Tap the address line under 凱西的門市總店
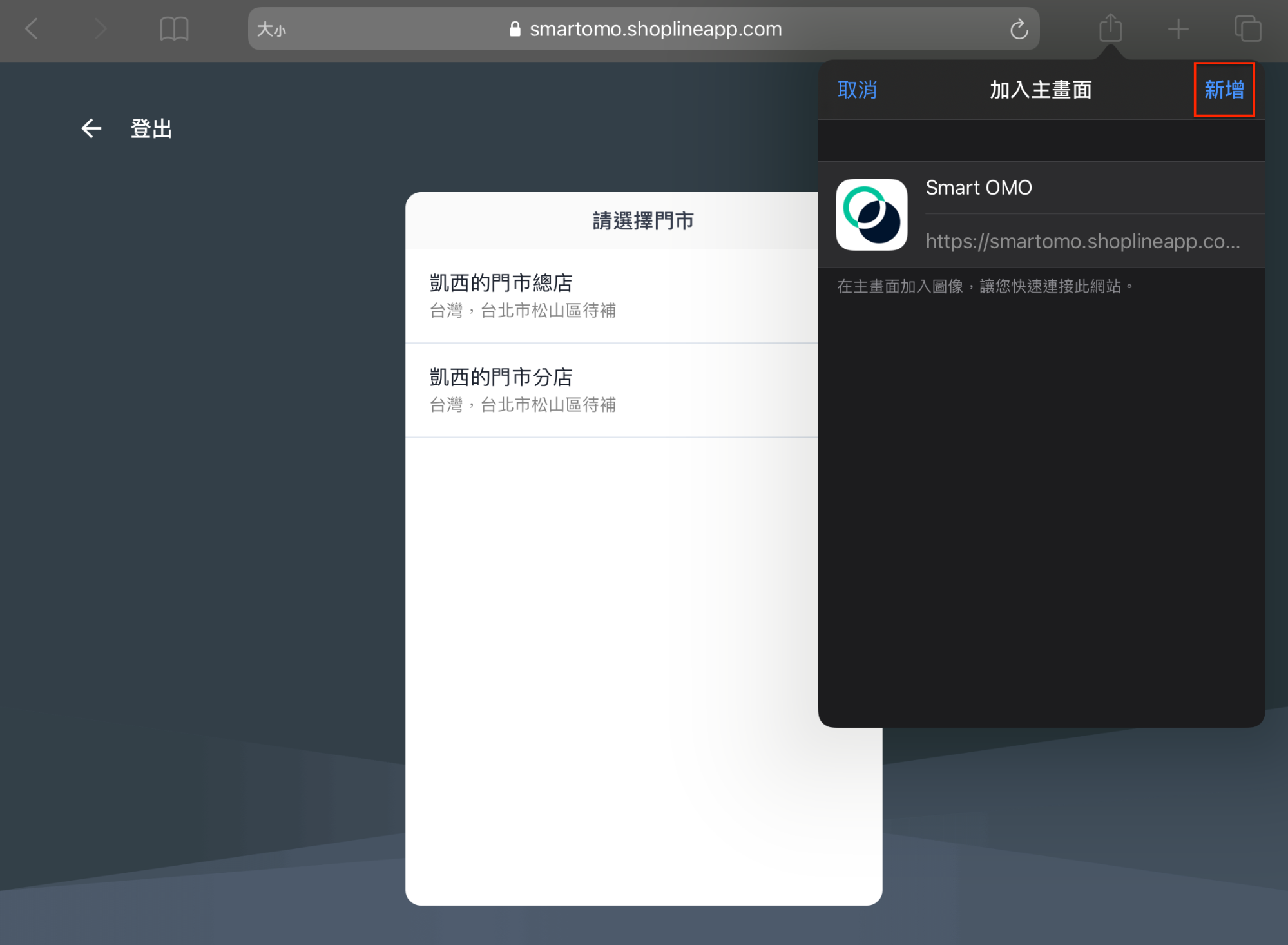Viewport: 1288px width, 945px height. [x=523, y=311]
